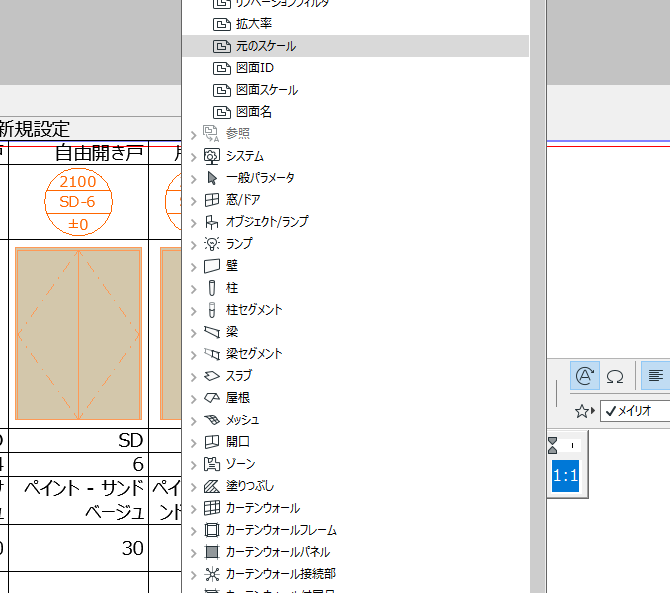The width and height of the screenshot is (670, 593).
Task: Click the SD-6 door marker circle
Action: (x=78, y=202)
